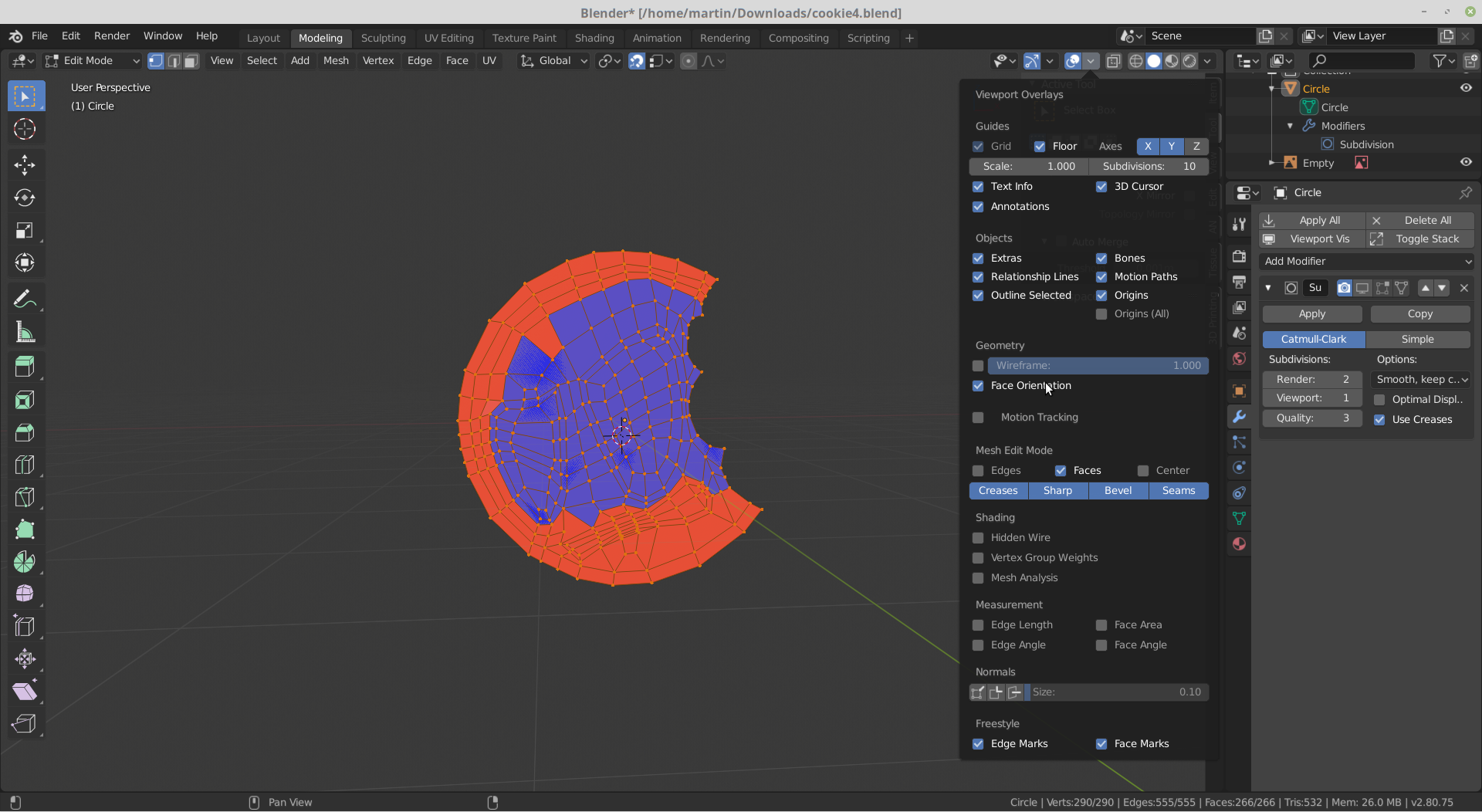Open the Global transform orientation dropdown
The height and width of the screenshot is (812, 1482).
(x=553, y=61)
